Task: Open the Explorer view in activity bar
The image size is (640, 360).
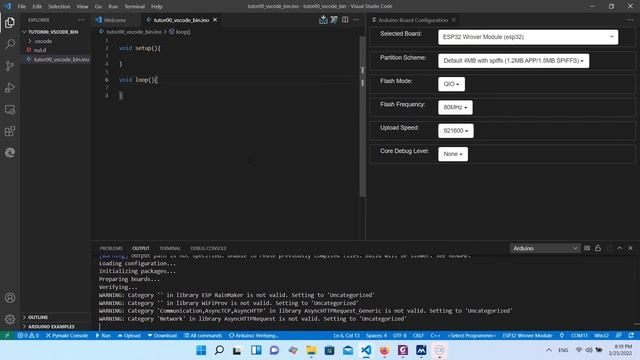Action: click(x=10, y=22)
